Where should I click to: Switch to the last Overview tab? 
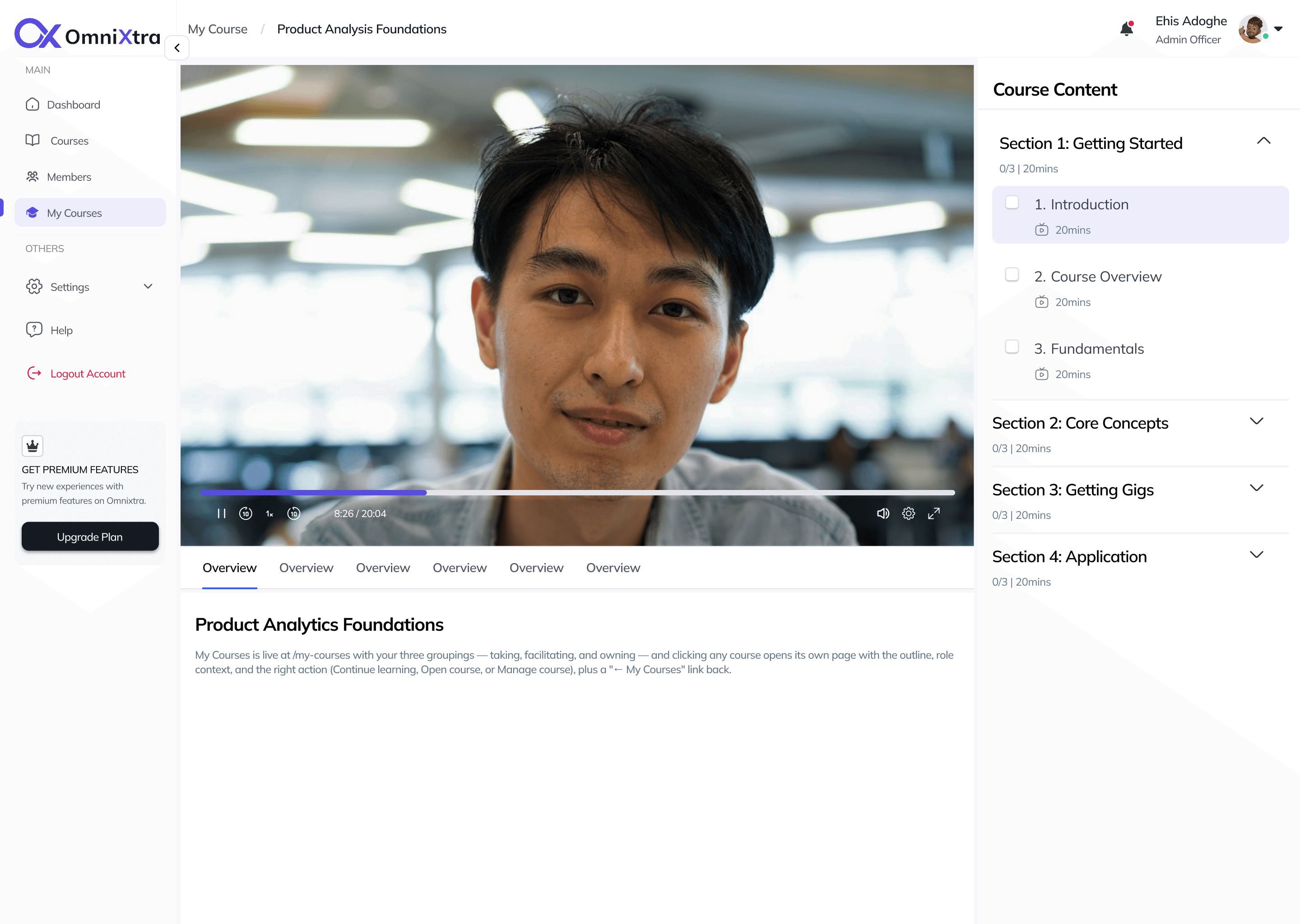click(613, 568)
